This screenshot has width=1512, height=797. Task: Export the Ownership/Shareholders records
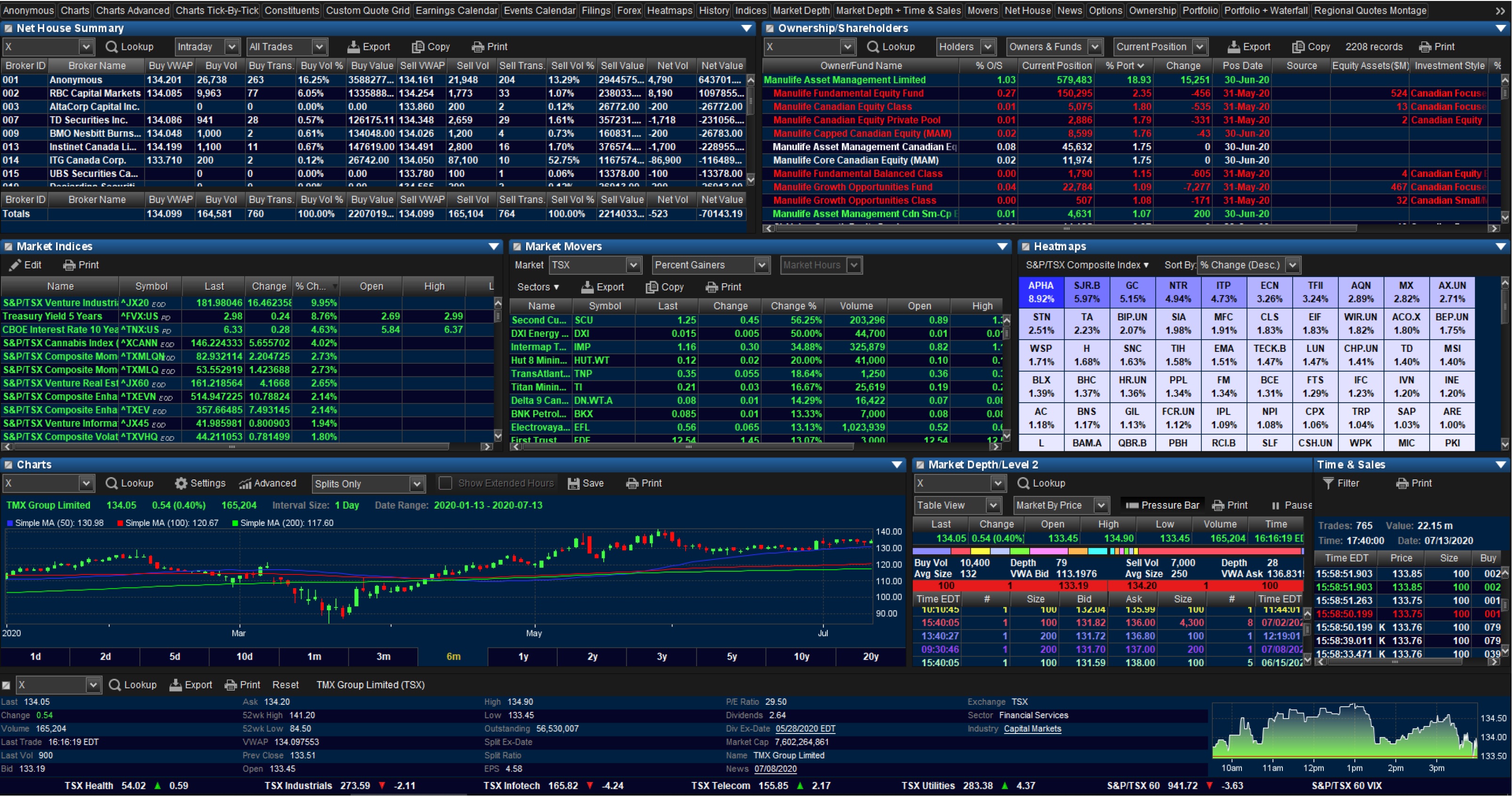1249,47
